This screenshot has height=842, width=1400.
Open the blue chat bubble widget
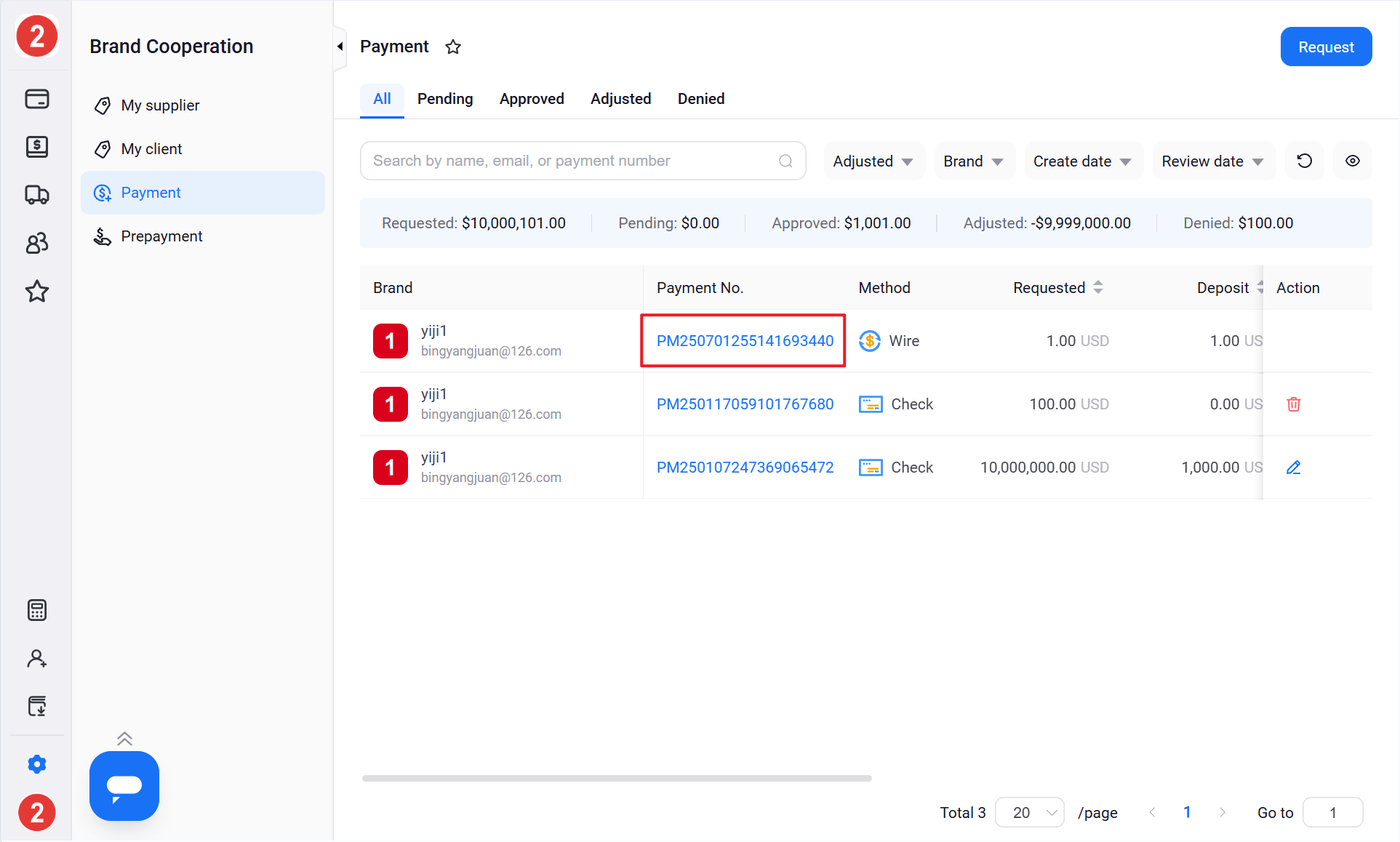(x=124, y=786)
